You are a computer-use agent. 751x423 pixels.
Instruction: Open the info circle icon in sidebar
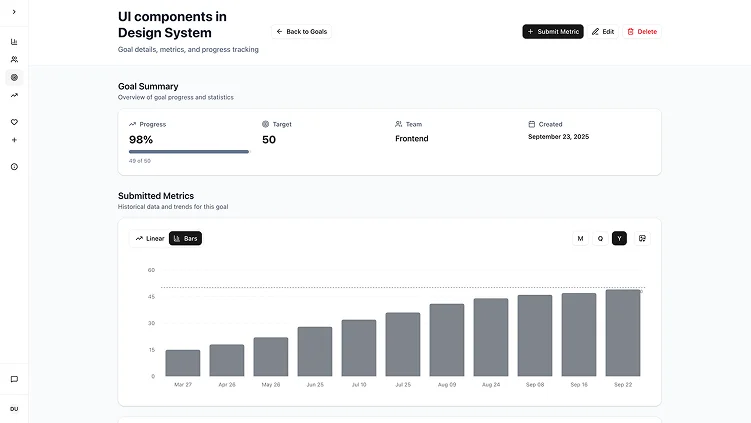(x=14, y=167)
